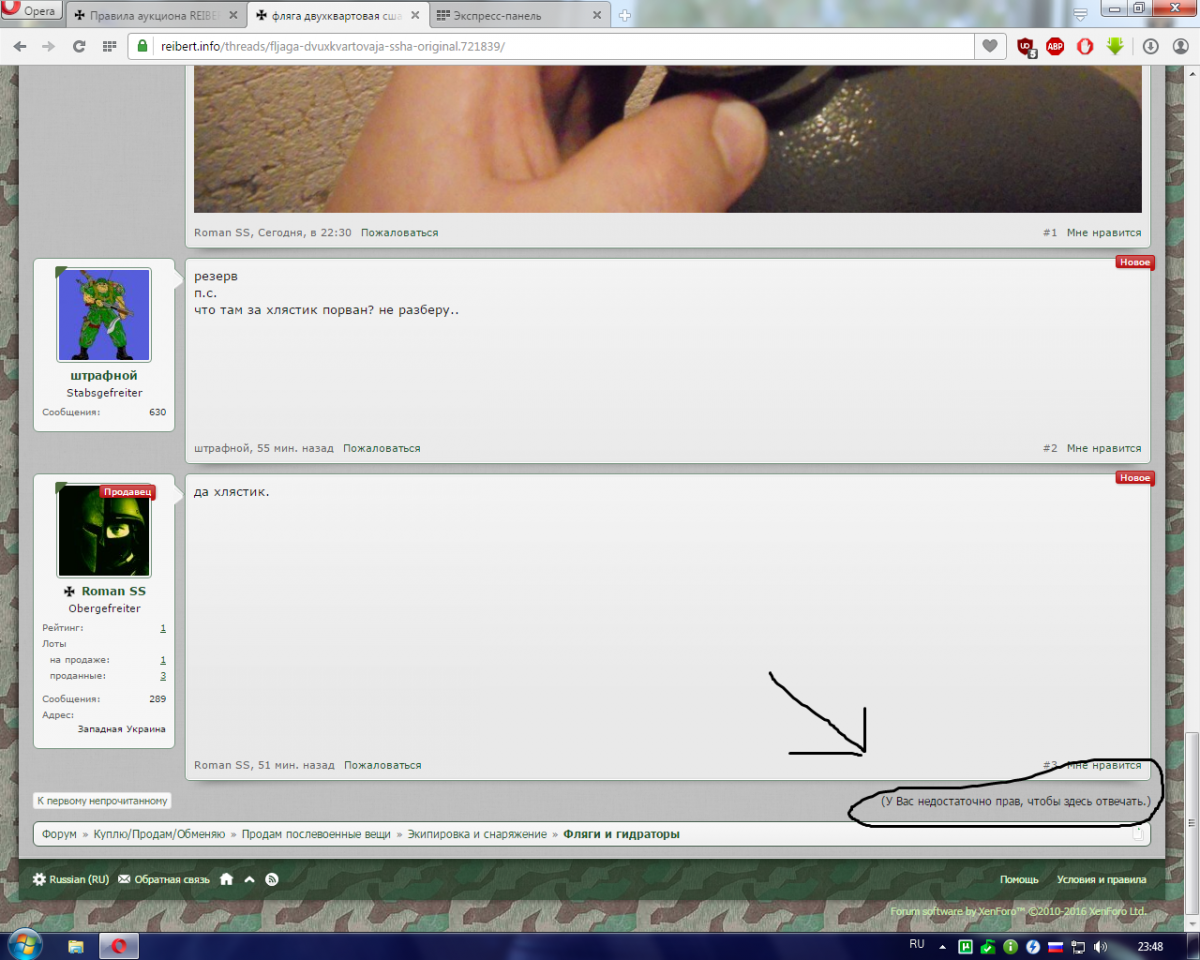The width and height of the screenshot is (1200, 960).
Task: Open Roman SS rating value 1
Action: (163, 628)
